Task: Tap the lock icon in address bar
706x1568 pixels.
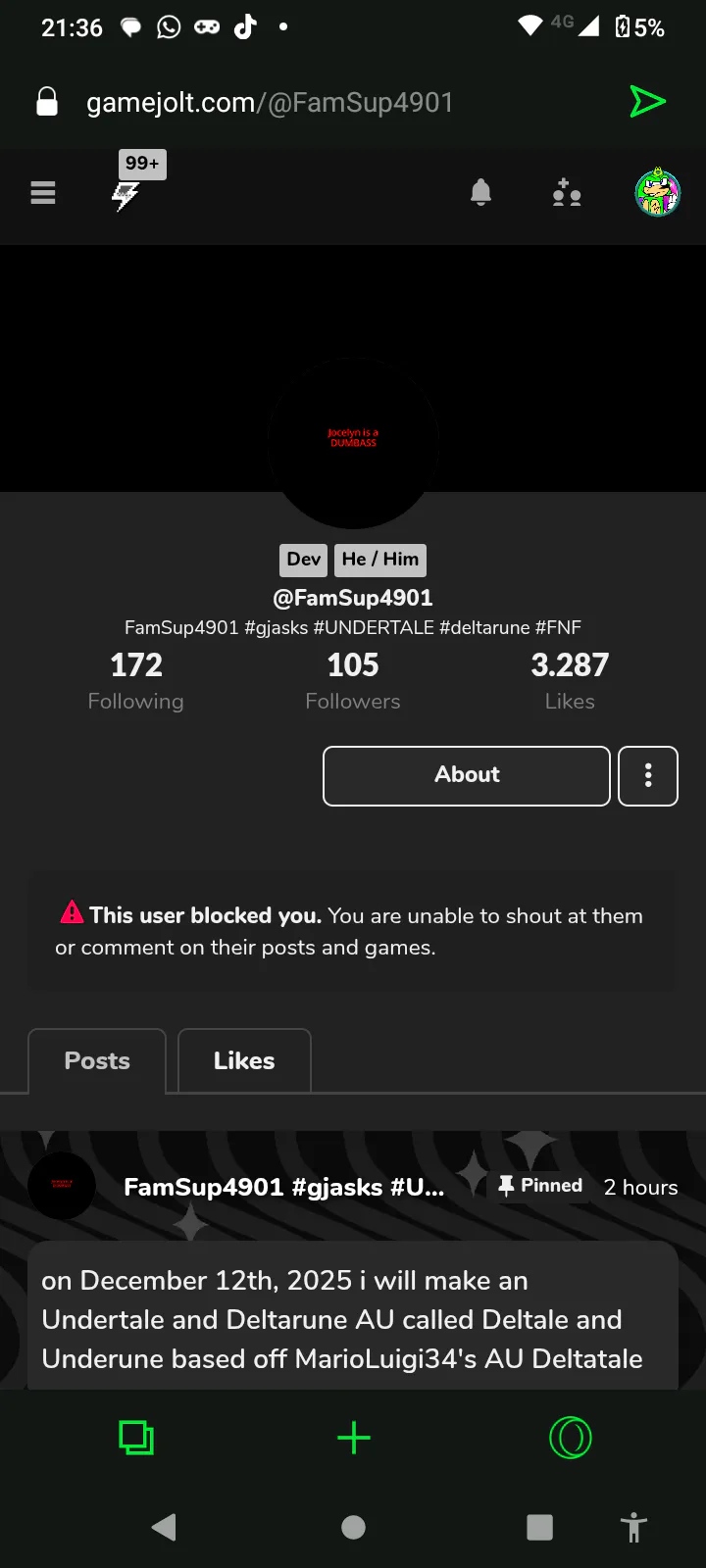Action: tap(47, 102)
